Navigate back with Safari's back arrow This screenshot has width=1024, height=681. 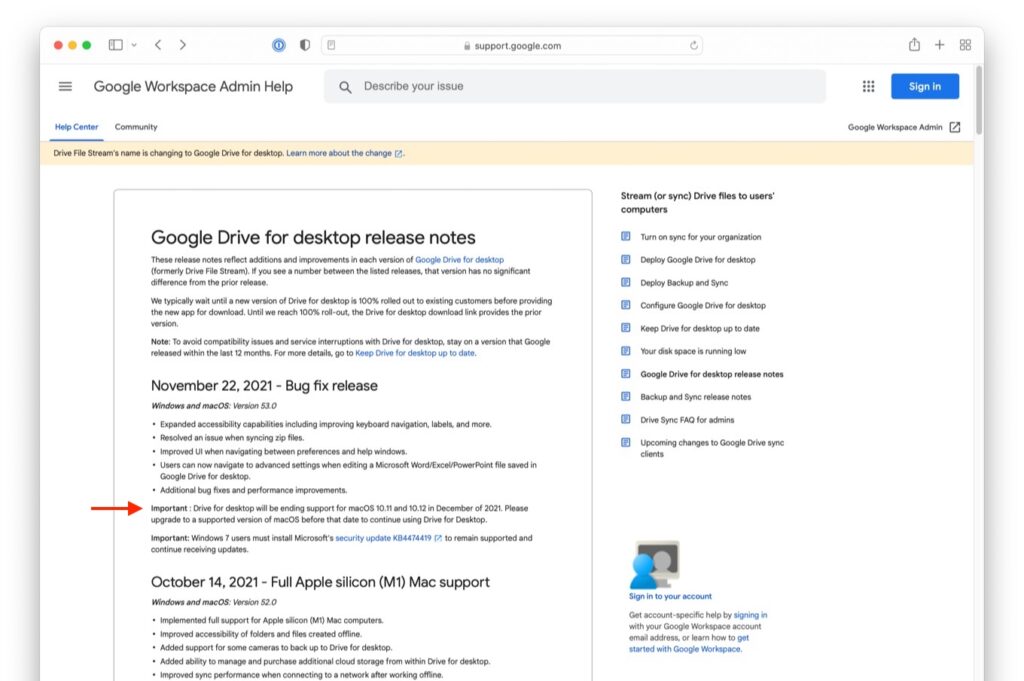(x=158, y=44)
